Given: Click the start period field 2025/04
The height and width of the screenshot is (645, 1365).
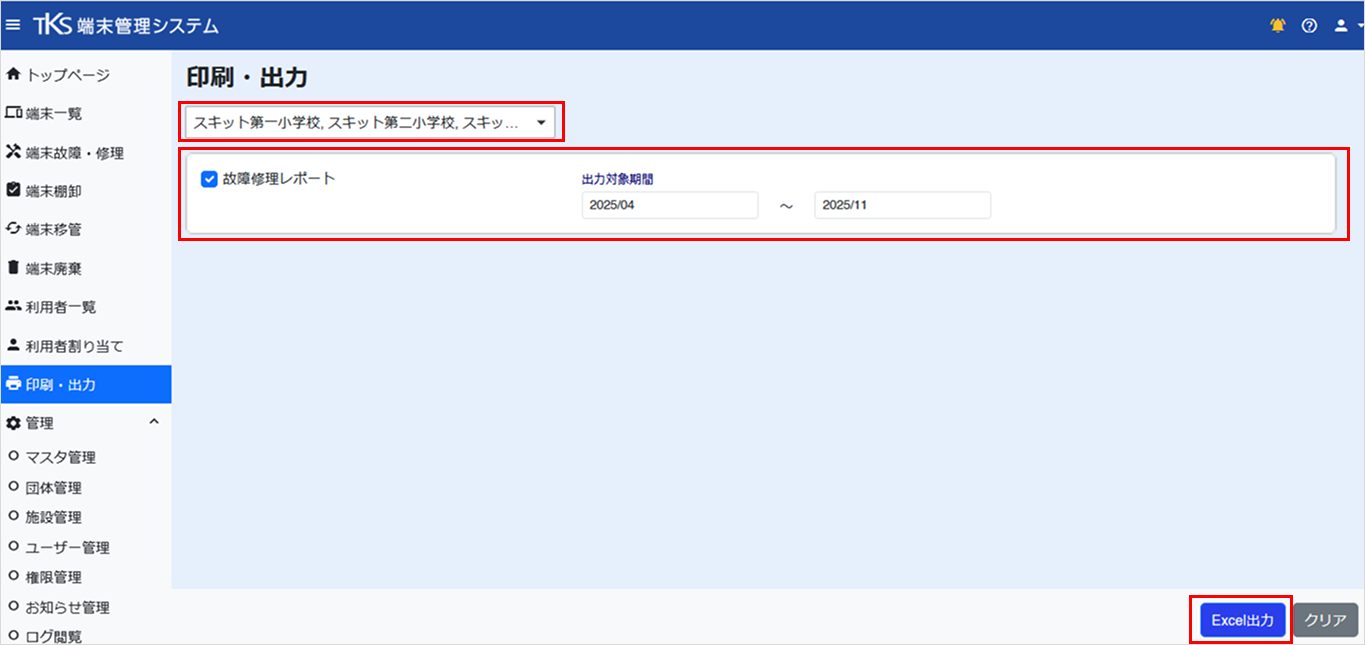Looking at the screenshot, I should [670, 205].
